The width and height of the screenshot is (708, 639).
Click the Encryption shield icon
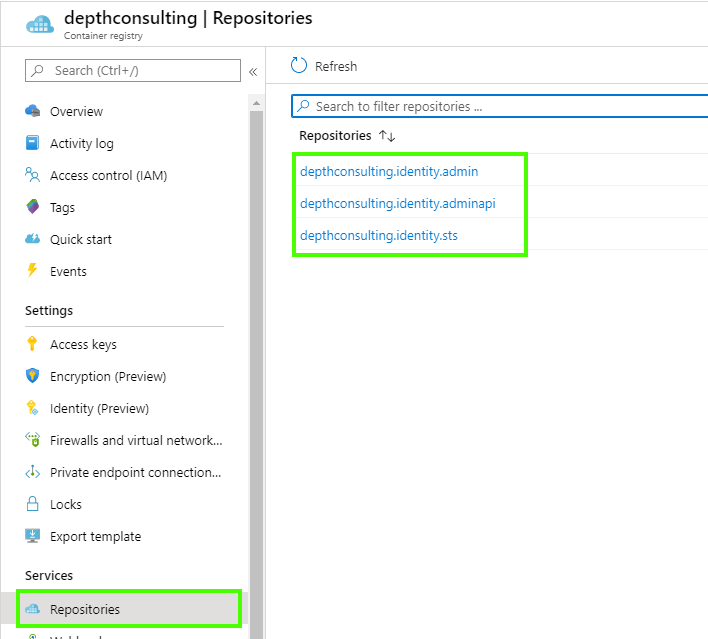[33, 376]
